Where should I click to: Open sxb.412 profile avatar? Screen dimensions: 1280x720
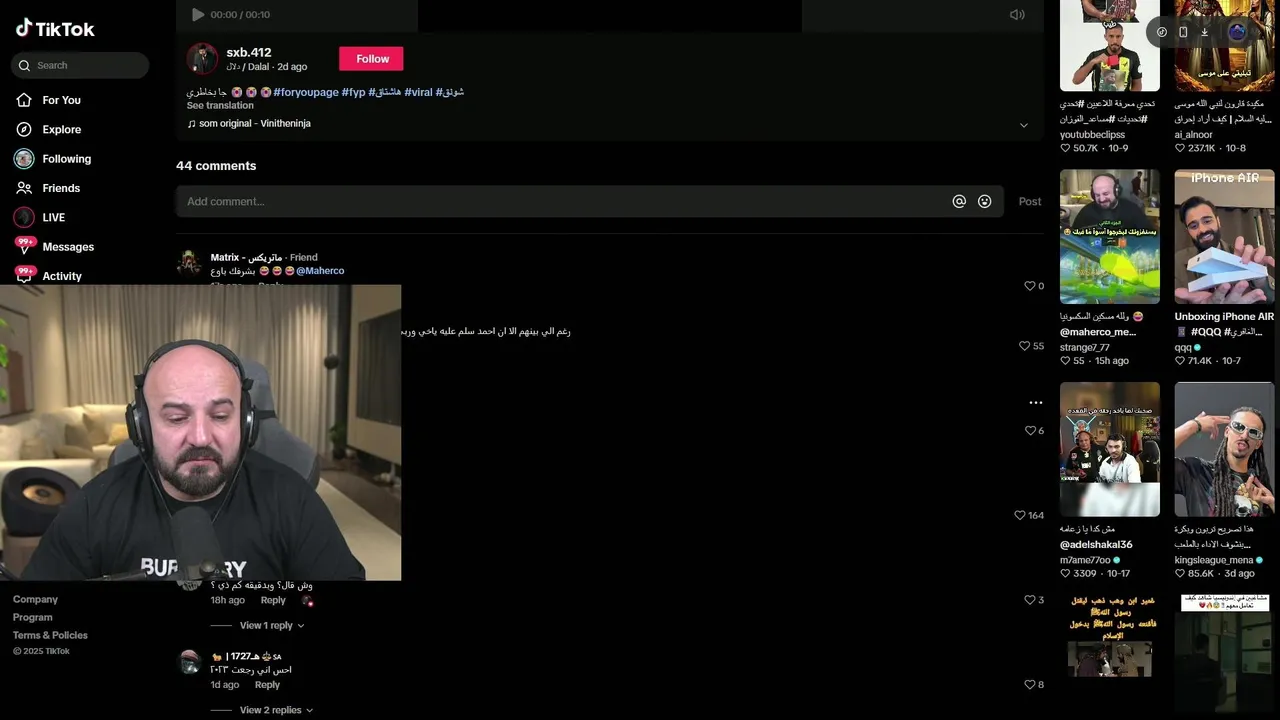point(202,59)
